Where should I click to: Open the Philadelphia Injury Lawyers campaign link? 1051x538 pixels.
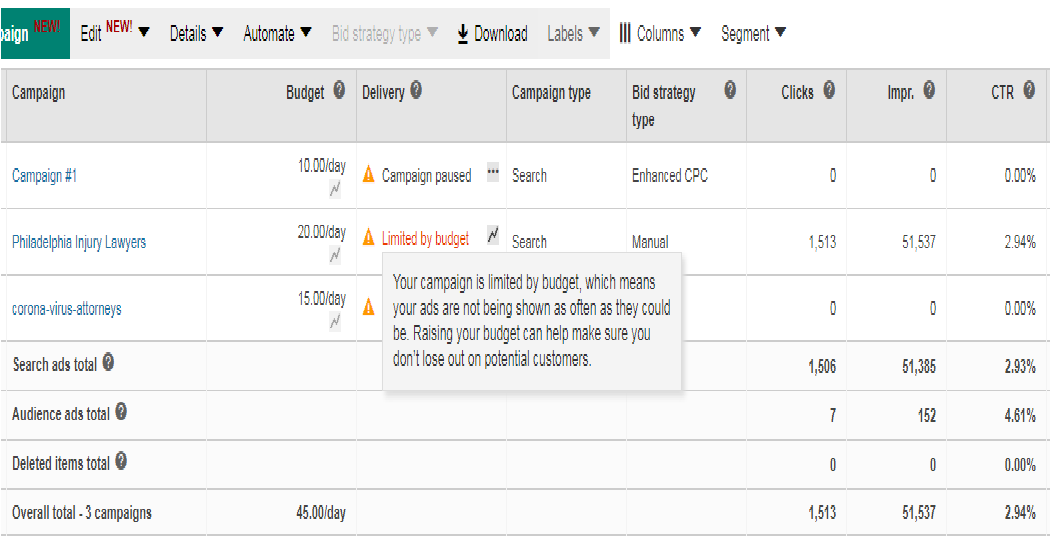[x=79, y=242]
